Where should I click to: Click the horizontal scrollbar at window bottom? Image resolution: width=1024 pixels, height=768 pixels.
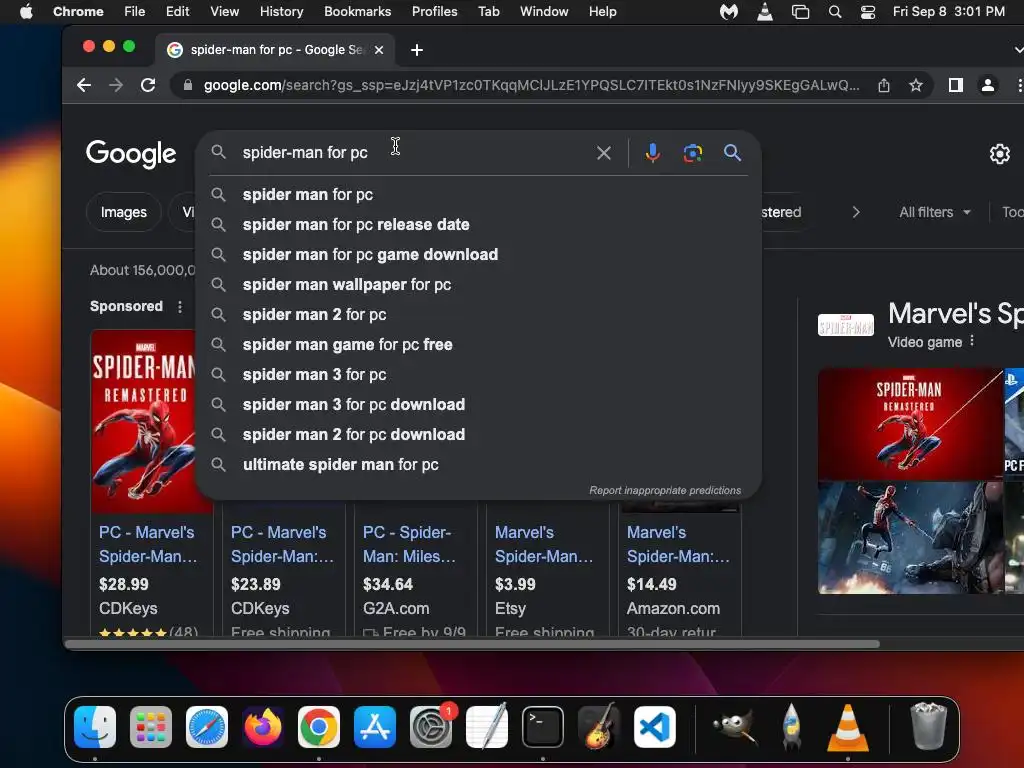pyautogui.click(x=472, y=644)
